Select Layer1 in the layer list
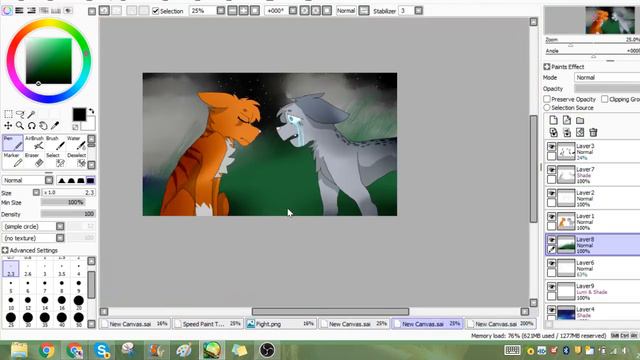The image size is (640, 360). tap(593, 222)
